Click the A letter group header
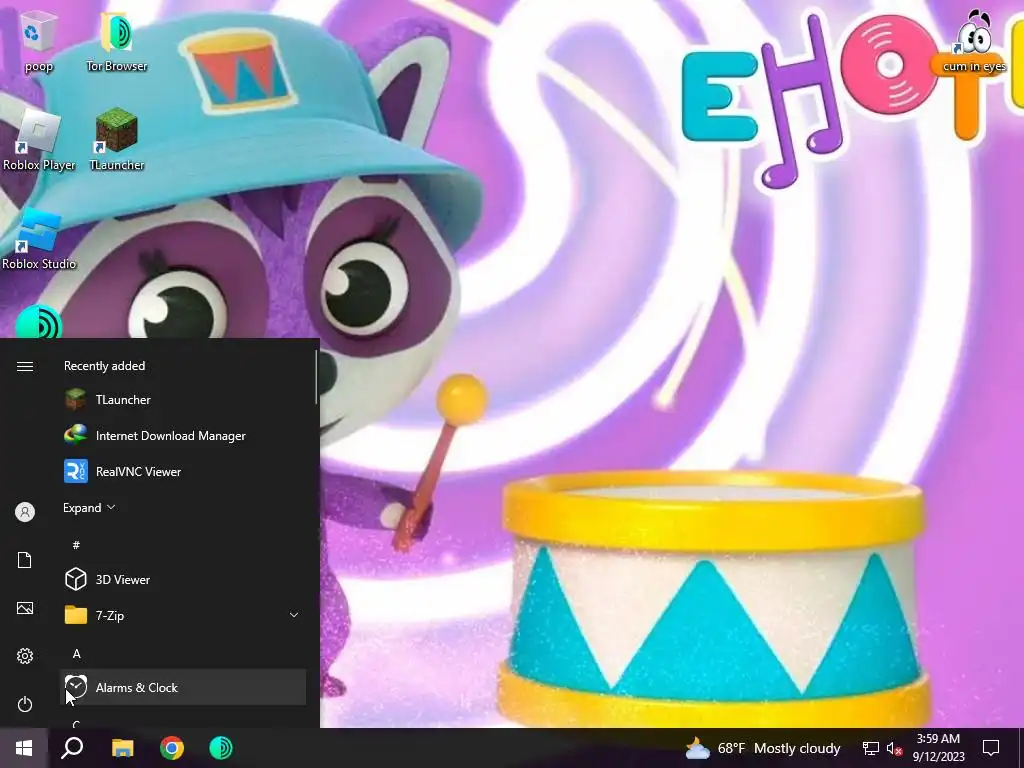The height and width of the screenshot is (768, 1024). (76, 653)
